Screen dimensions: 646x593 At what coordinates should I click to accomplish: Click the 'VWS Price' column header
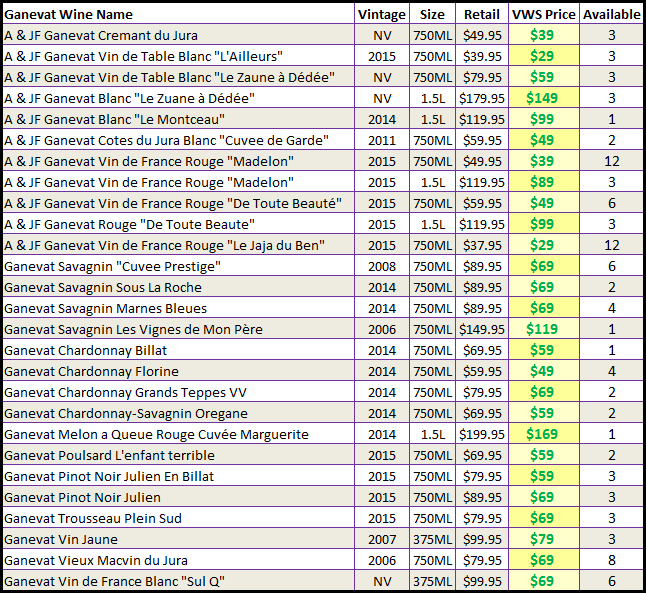544,14
